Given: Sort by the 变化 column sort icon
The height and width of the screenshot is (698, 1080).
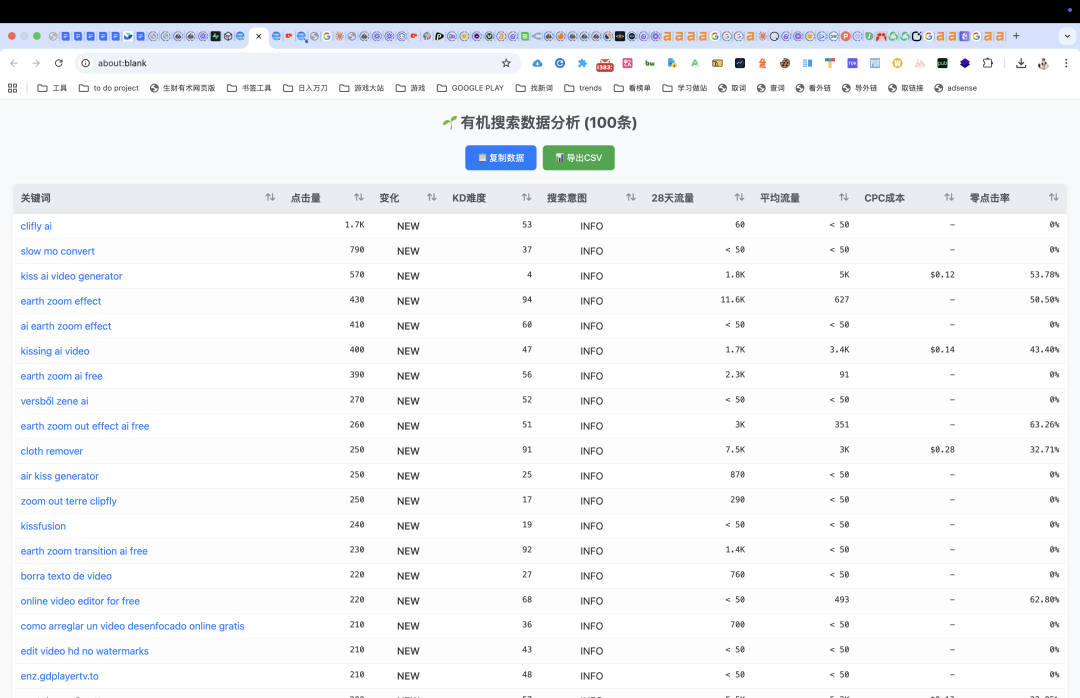Looking at the screenshot, I should point(432,198).
